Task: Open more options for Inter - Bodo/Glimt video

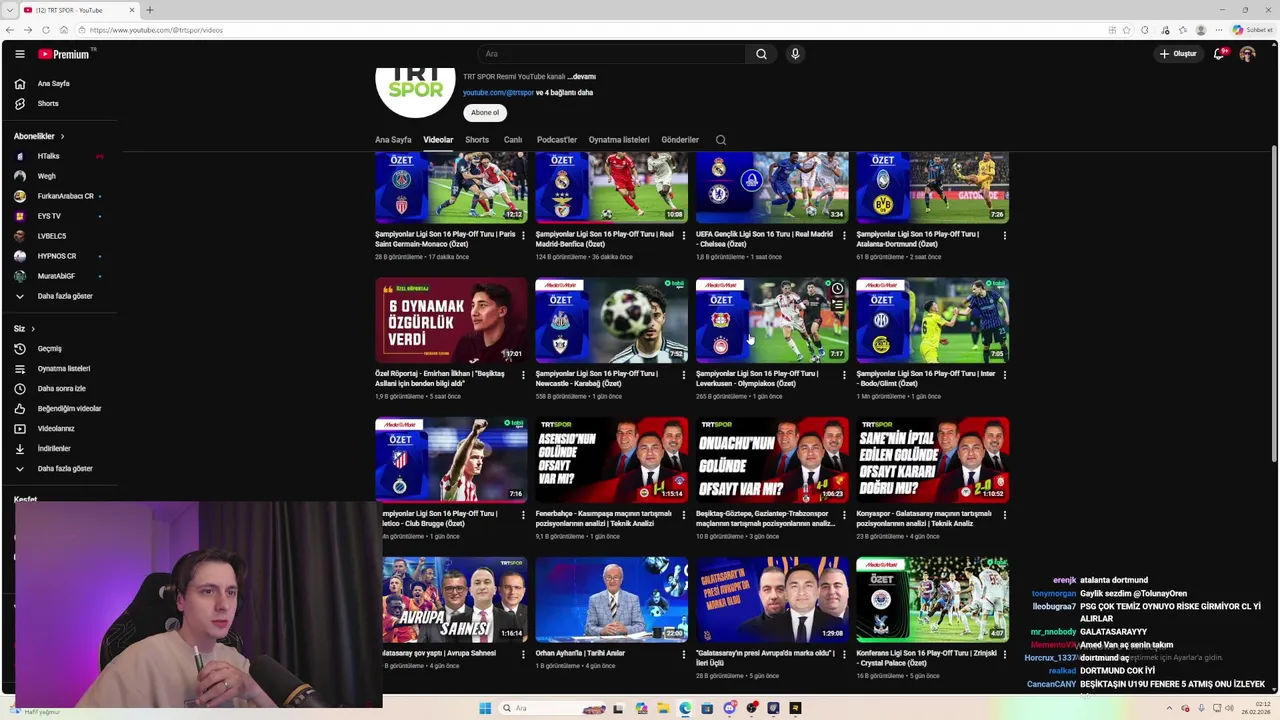Action: pyautogui.click(x=1004, y=376)
